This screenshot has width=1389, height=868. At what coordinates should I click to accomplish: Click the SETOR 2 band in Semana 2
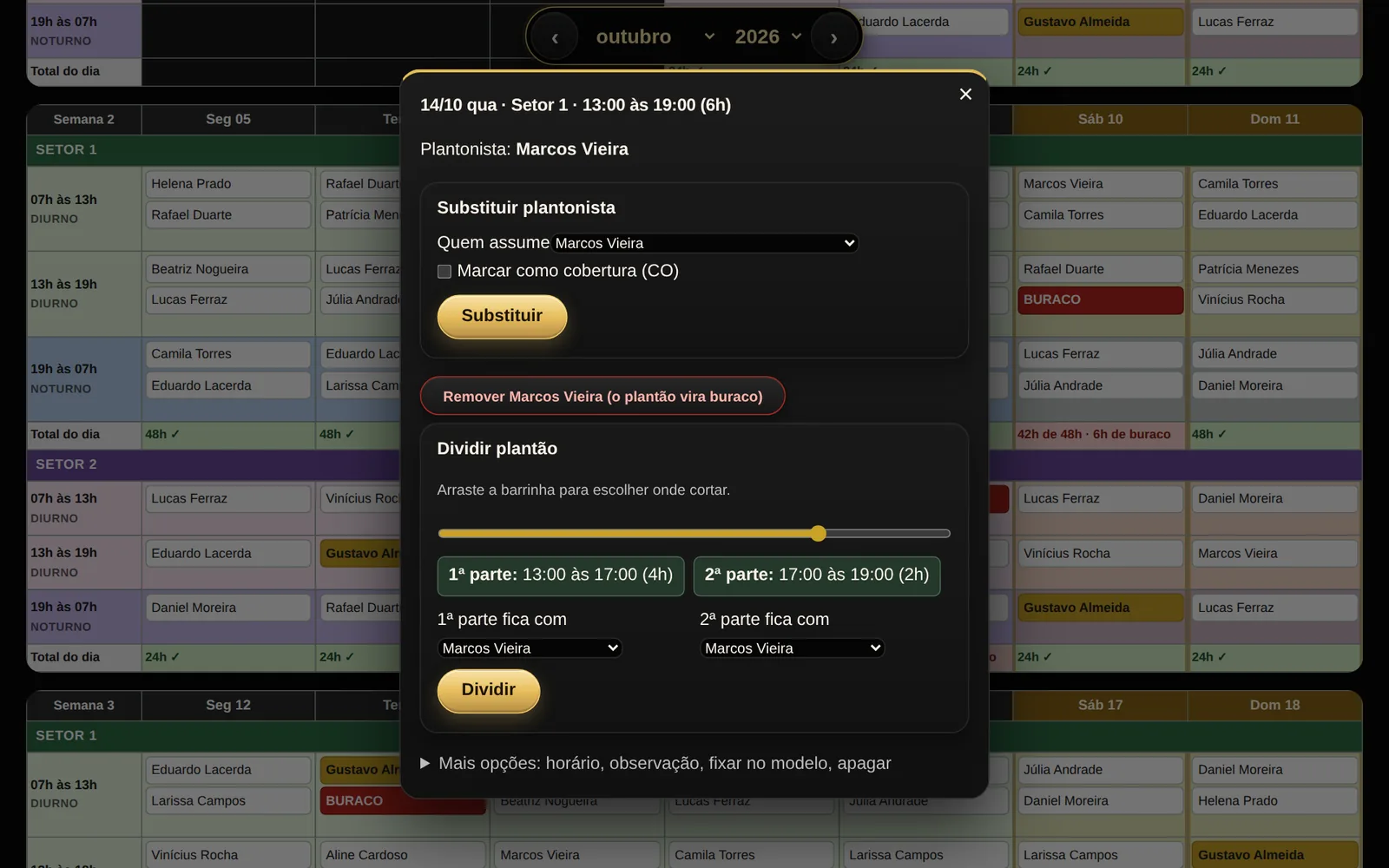(x=213, y=464)
